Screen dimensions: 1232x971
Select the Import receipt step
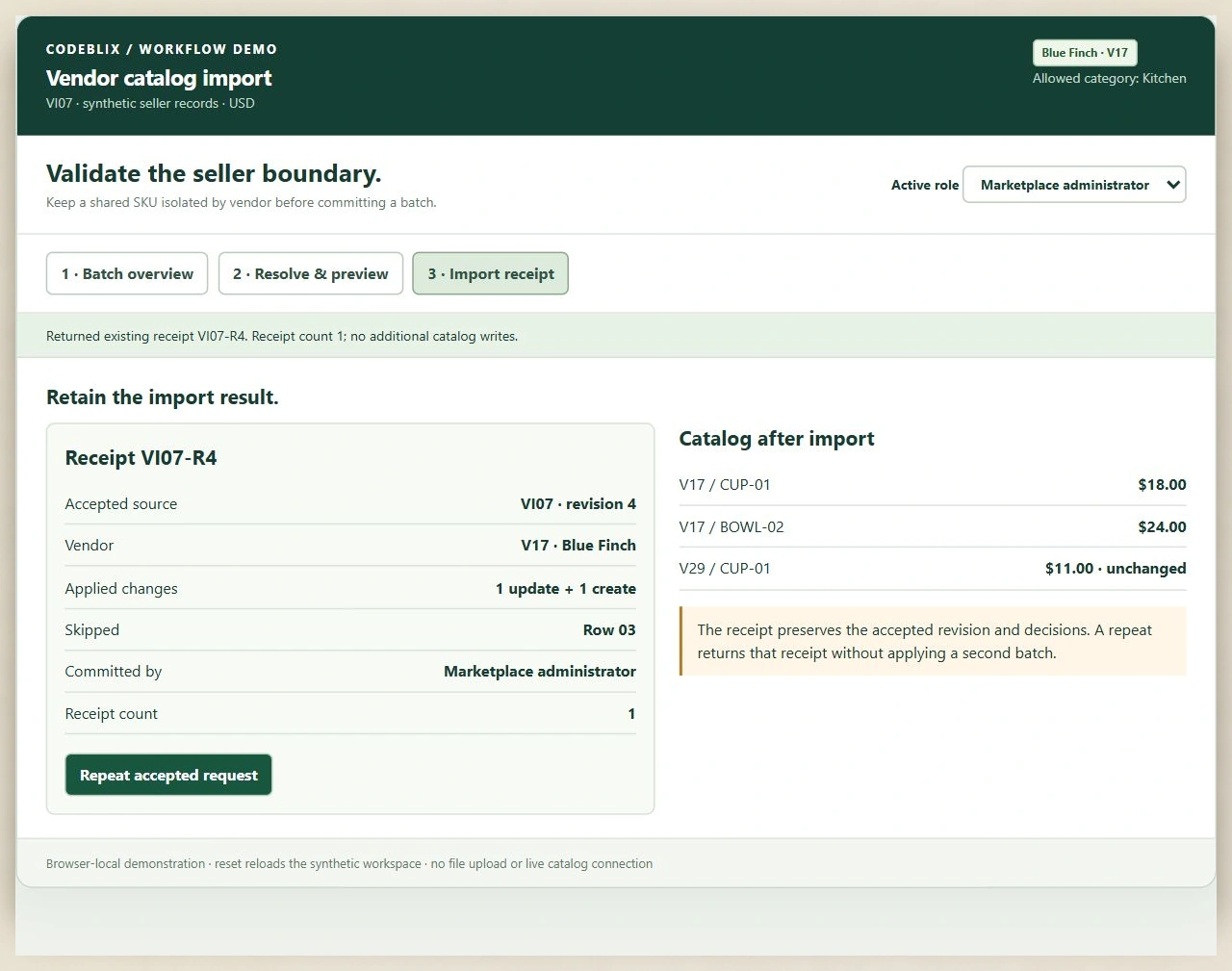pyautogui.click(x=491, y=273)
